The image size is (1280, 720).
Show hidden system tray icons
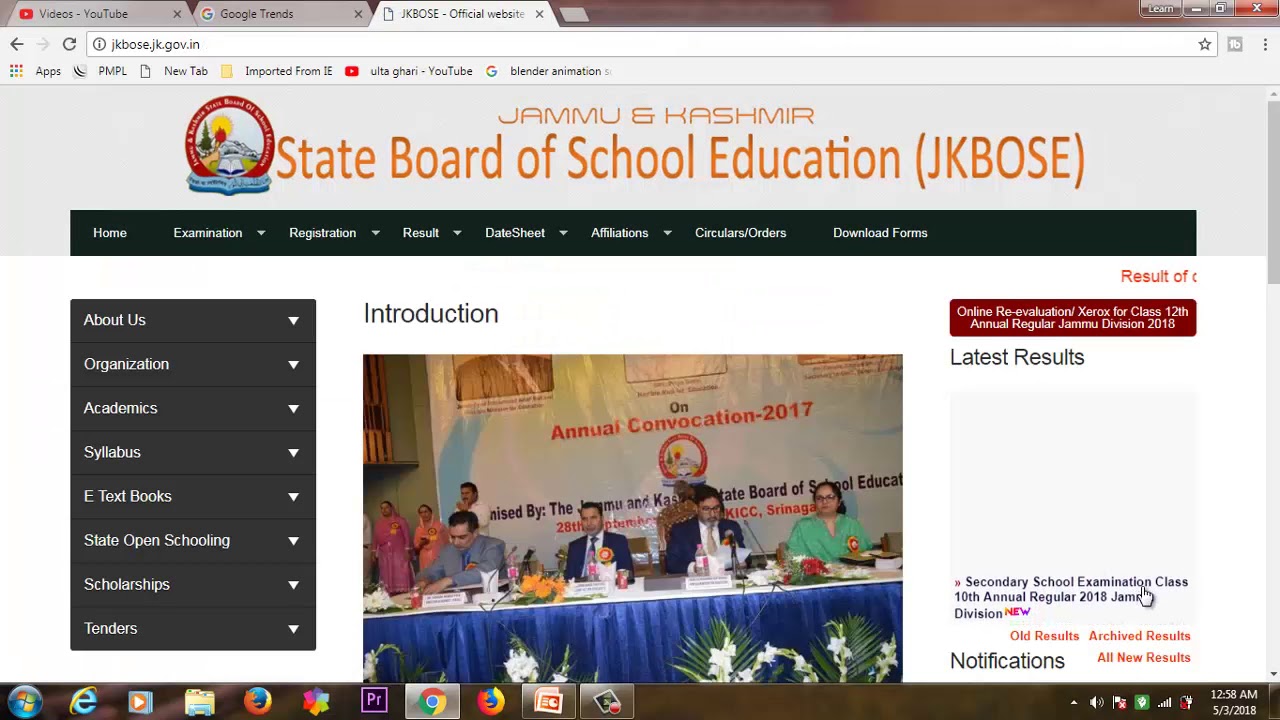1073,702
